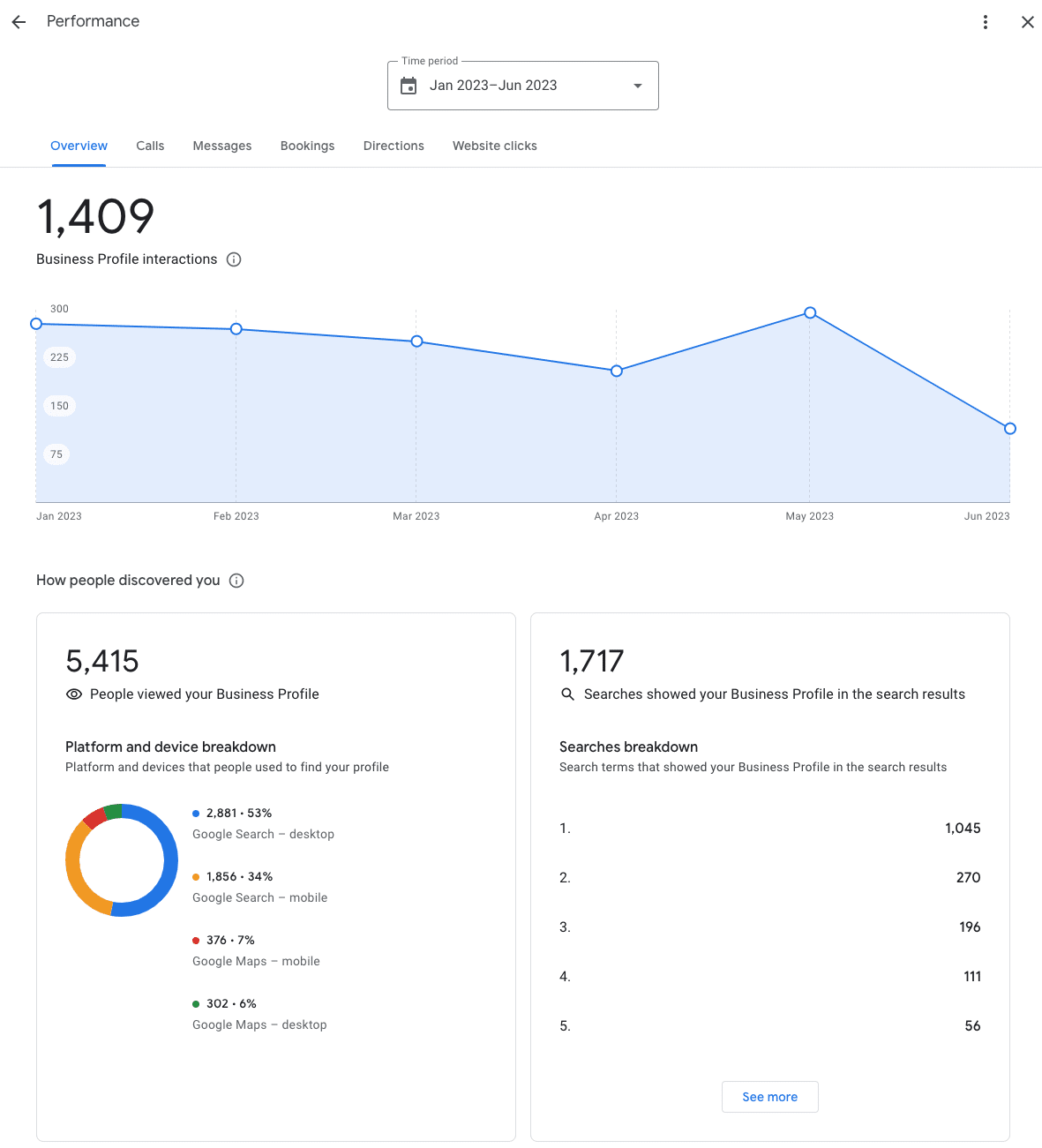The image size is (1042, 1148).
Task: Click the See more button
Action: pos(770,1097)
